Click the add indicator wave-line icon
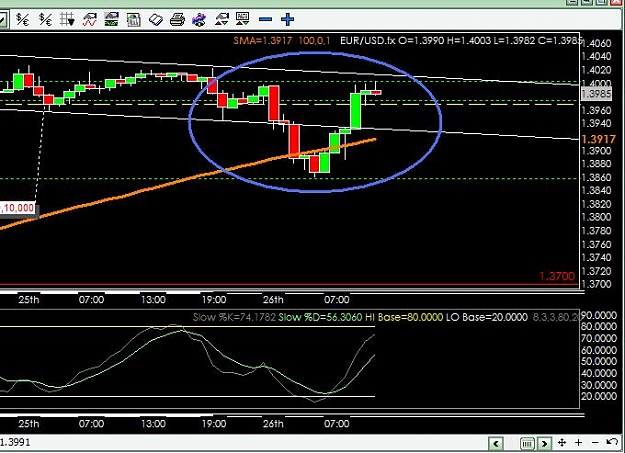The image size is (625, 453). (90, 19)
